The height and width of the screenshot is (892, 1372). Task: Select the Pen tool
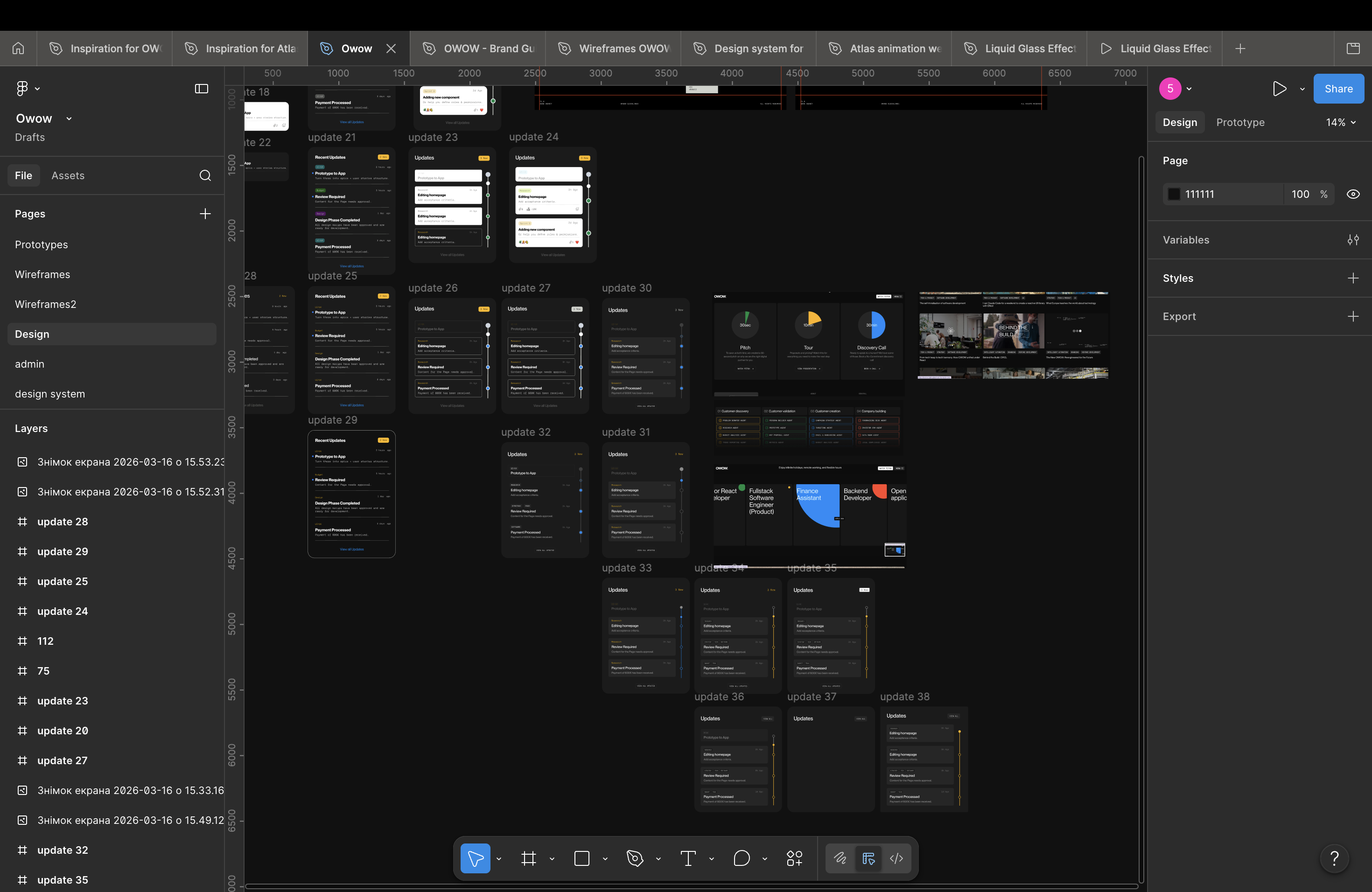pyautogui.click(x=635, y=858)
